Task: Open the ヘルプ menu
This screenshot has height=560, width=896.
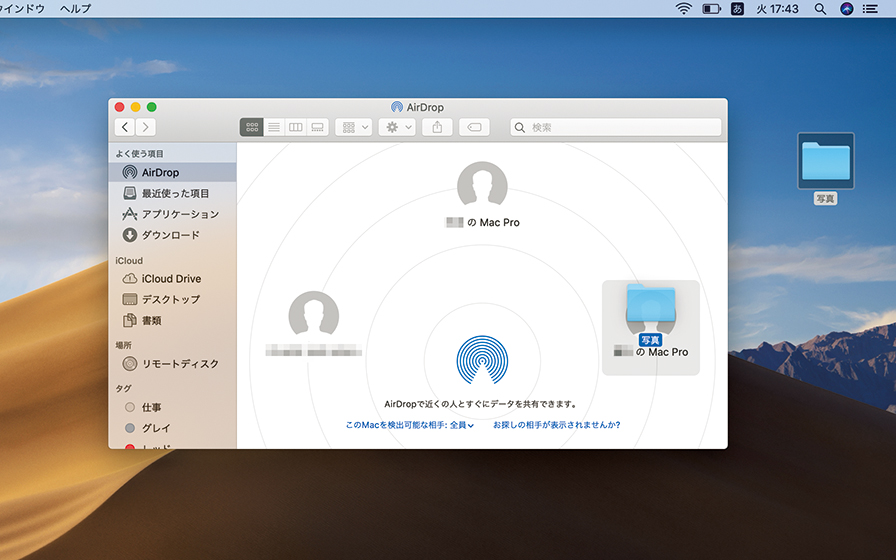Action: [75, 8]
